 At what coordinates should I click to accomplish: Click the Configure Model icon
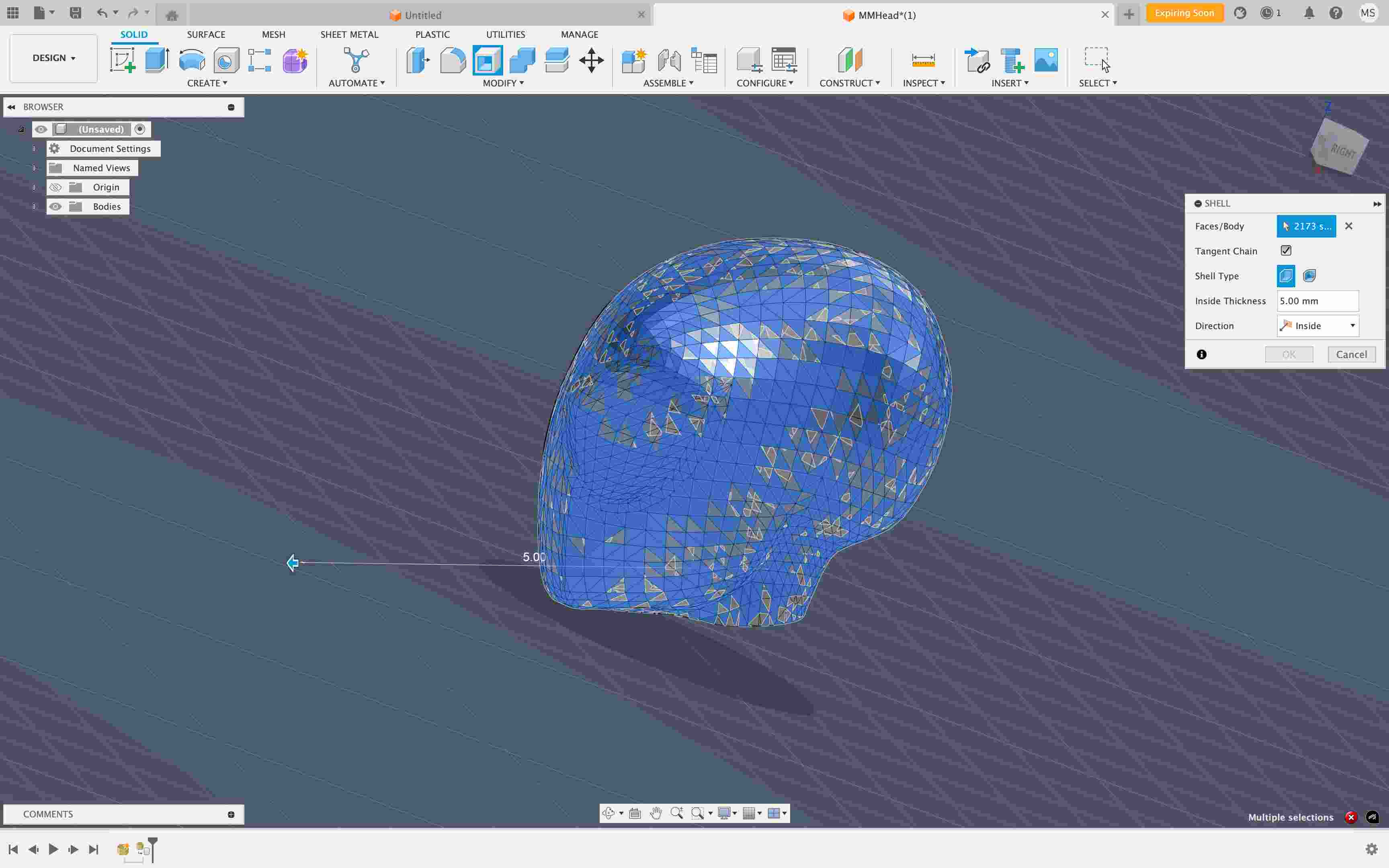tap(749, 60)
